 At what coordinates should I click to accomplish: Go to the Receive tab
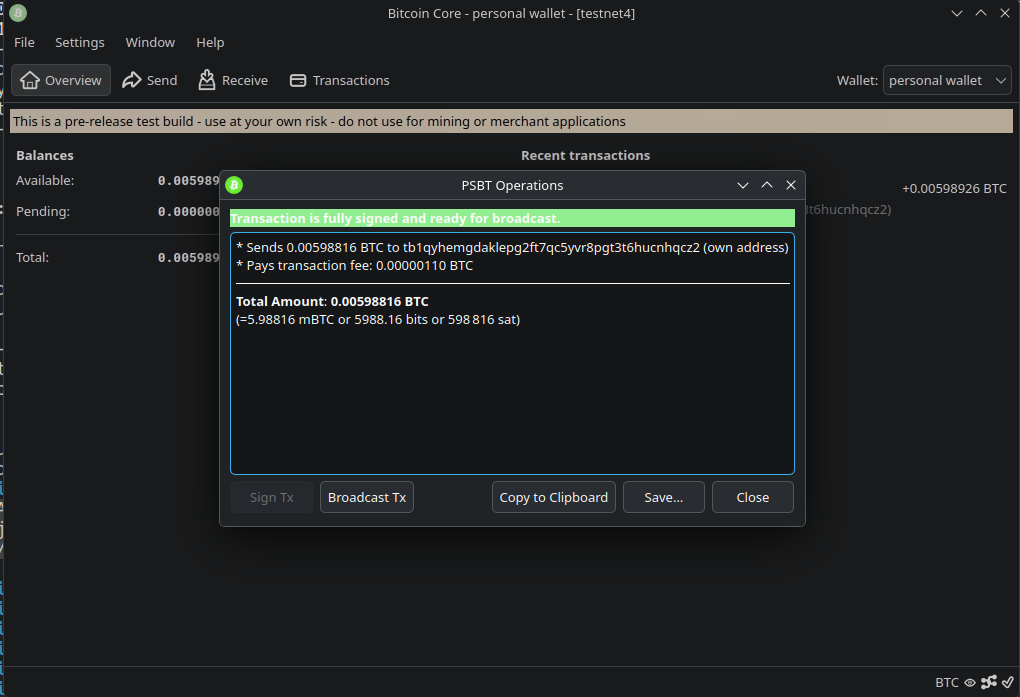(233, 80)
